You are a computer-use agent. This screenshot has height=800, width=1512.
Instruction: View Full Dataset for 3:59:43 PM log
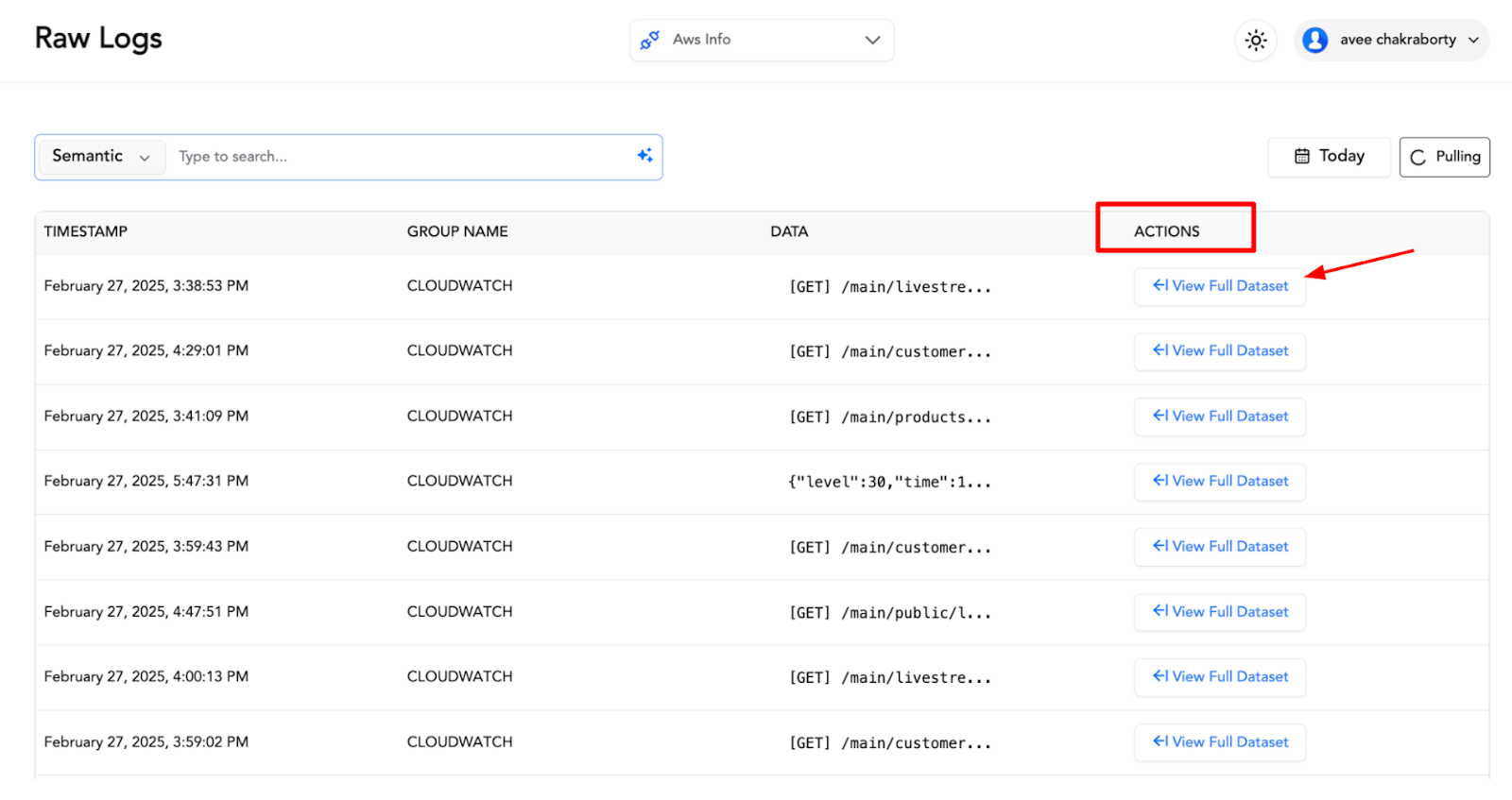coord(1220,547)
